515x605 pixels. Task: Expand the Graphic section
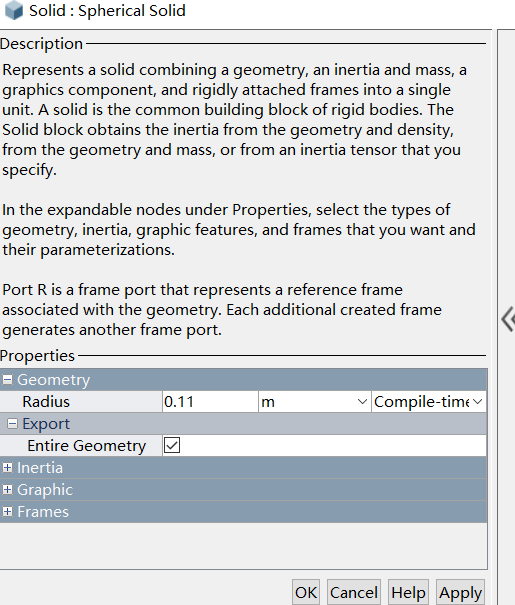(x=7, y=490)
